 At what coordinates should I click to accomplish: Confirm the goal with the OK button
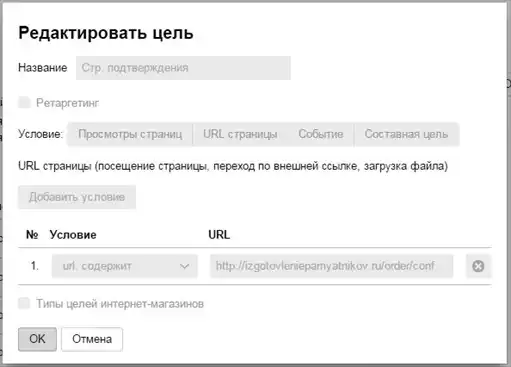click(37, 339)
